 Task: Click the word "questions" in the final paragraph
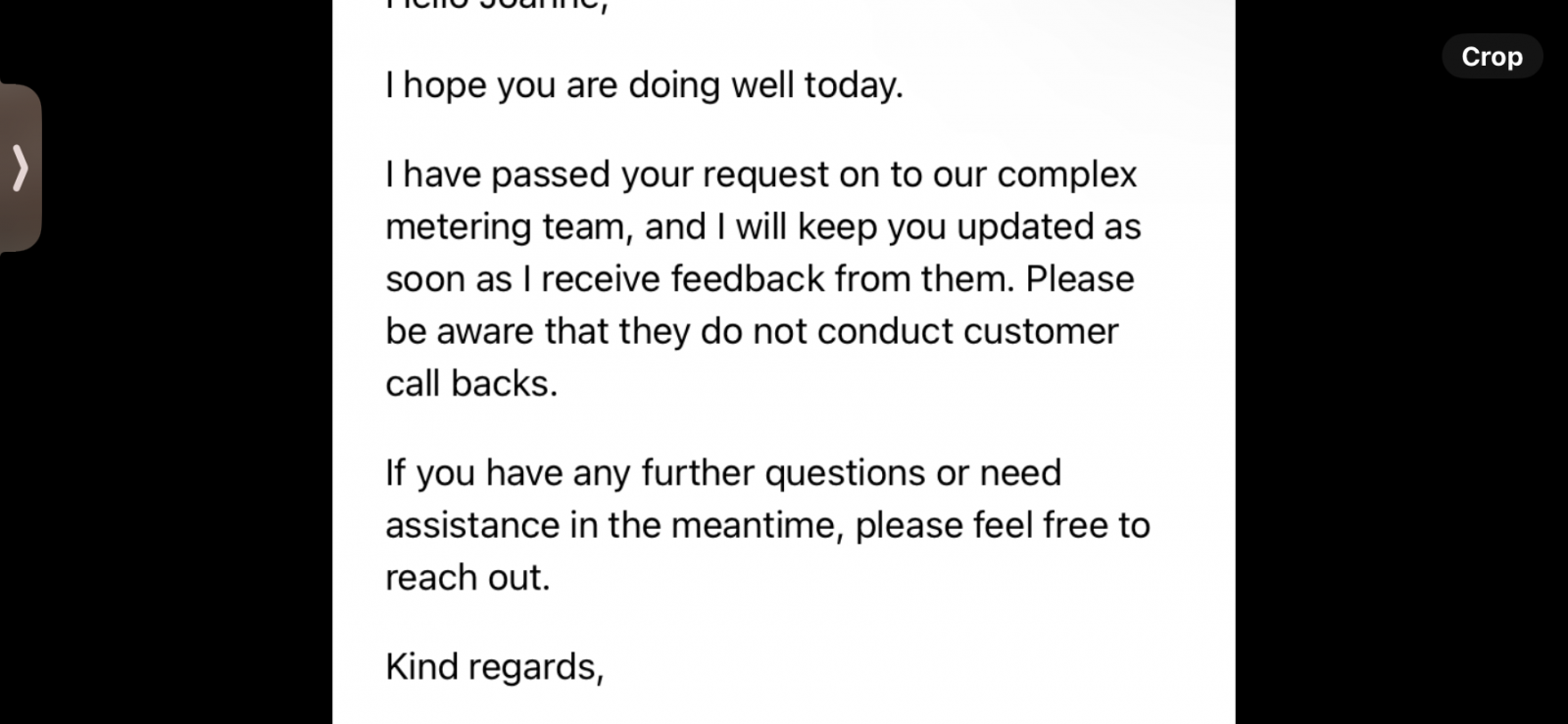(x=845, y=474)
